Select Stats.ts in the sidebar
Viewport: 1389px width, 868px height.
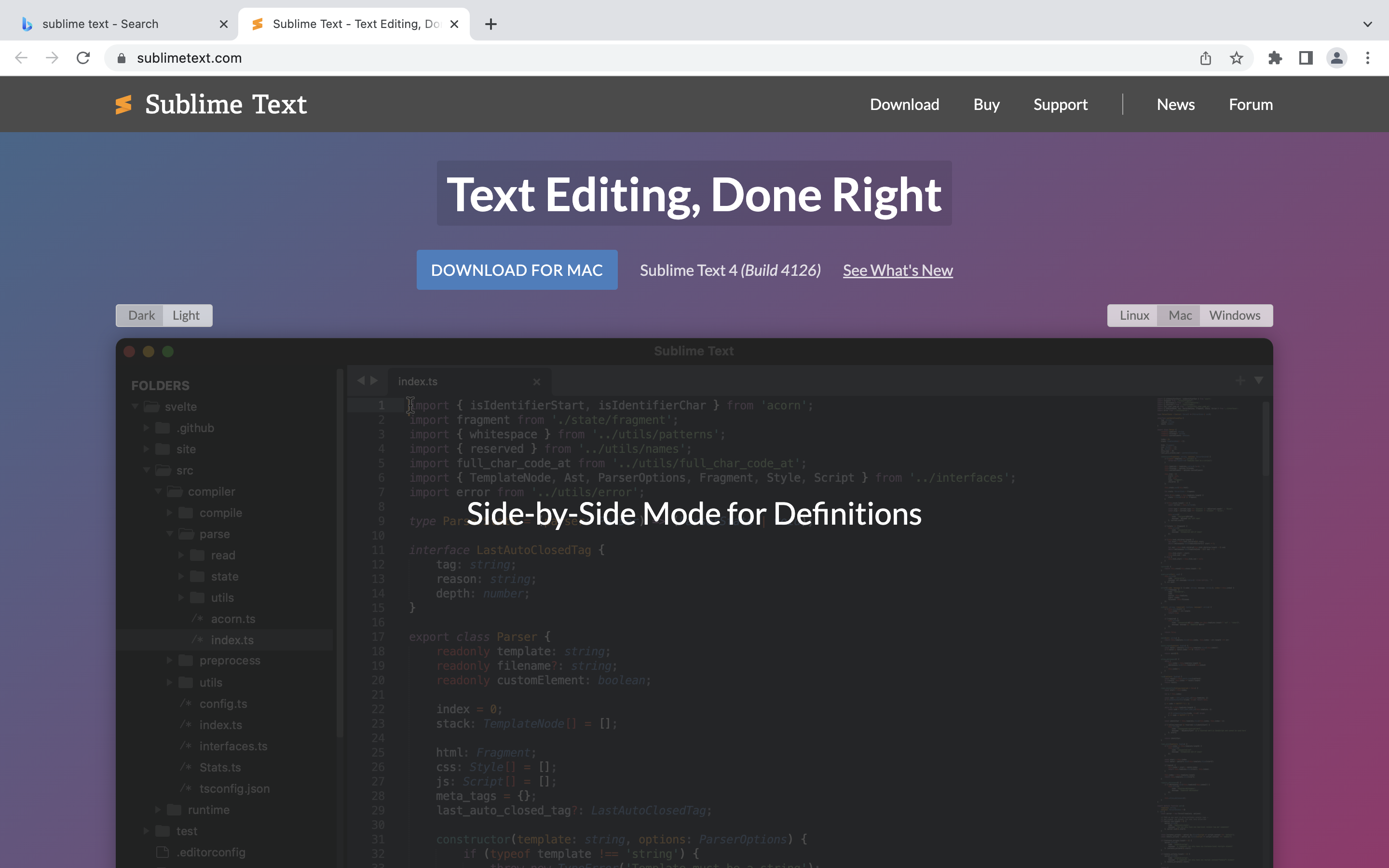[x=220, y=768]
